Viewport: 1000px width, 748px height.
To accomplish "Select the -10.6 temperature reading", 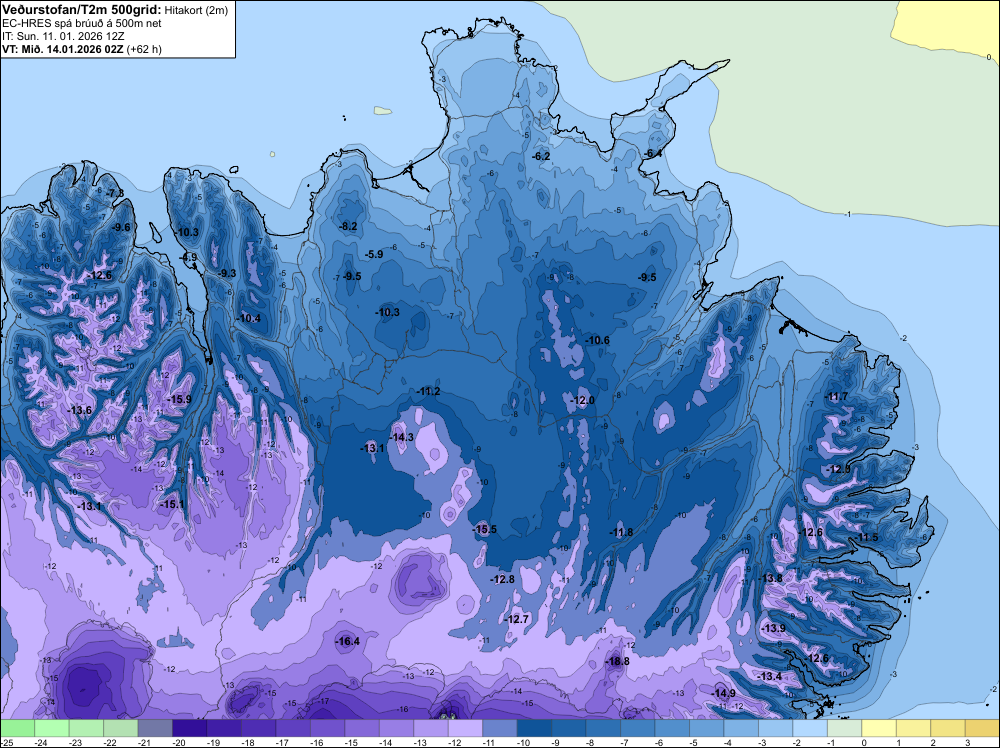I will (x=598, y=341).
